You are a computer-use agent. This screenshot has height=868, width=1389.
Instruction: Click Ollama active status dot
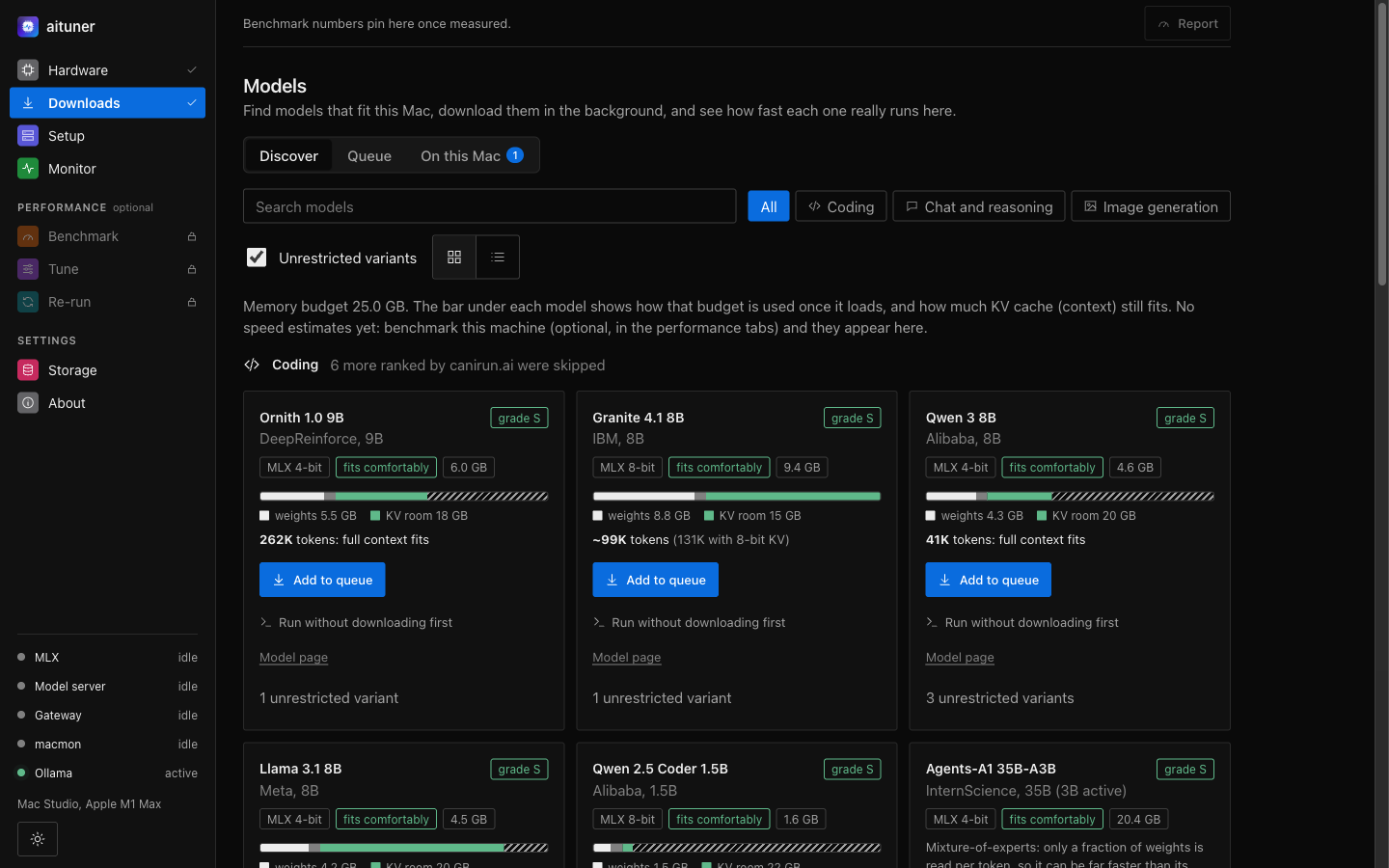pyautogui.click(x=21, y=773)
